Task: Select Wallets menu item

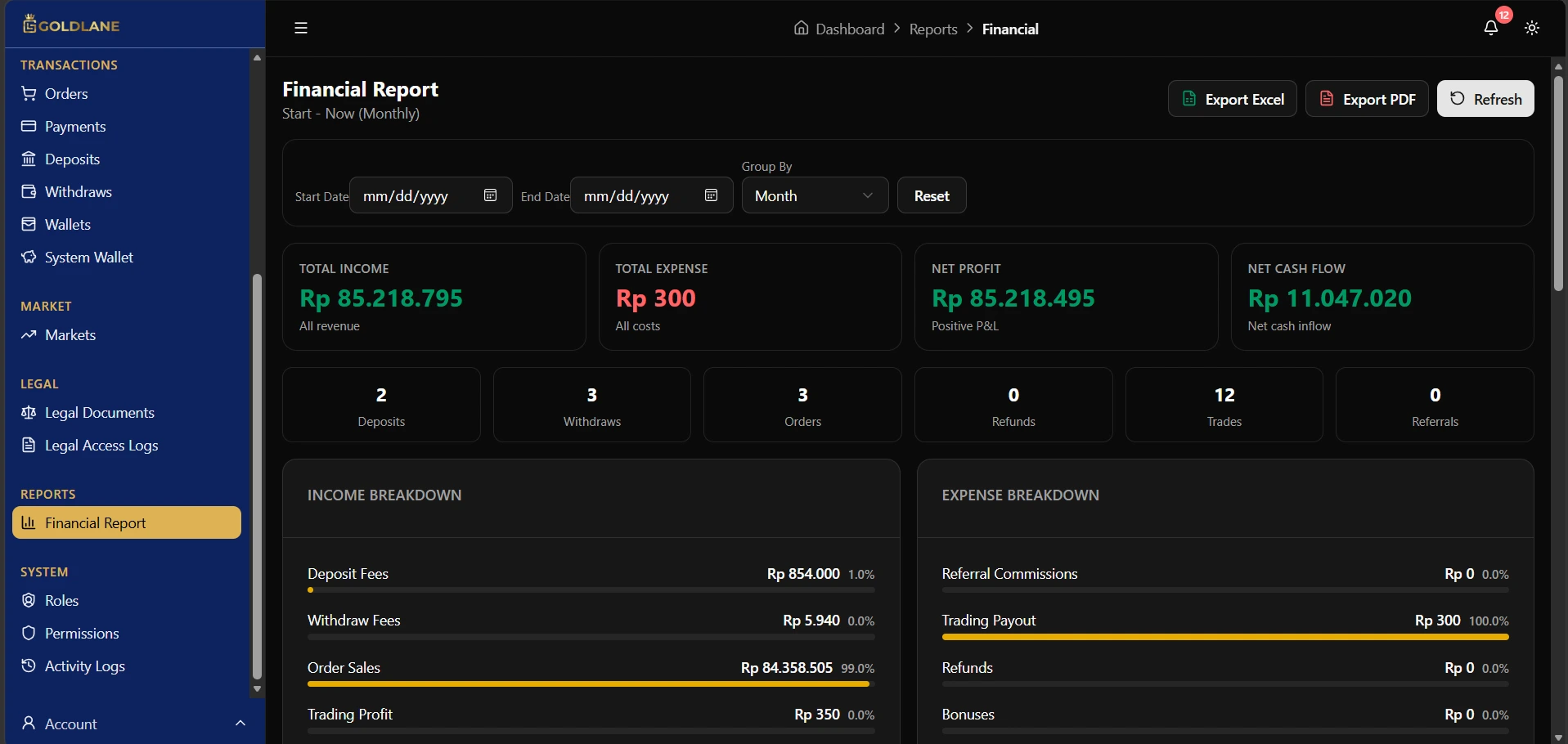Action: [x=127, y=224]
